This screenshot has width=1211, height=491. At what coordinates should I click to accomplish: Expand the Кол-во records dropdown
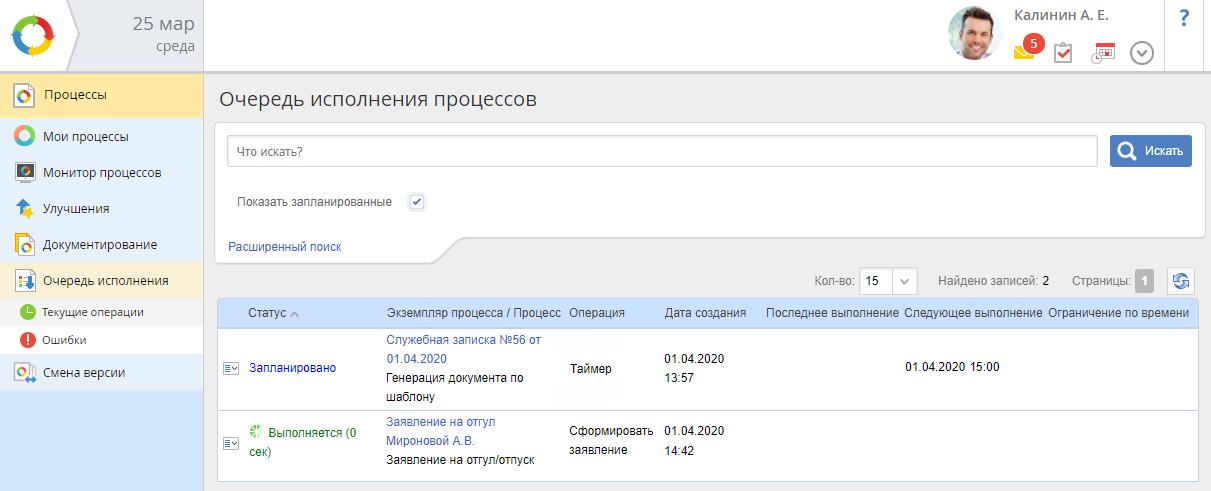904,281
